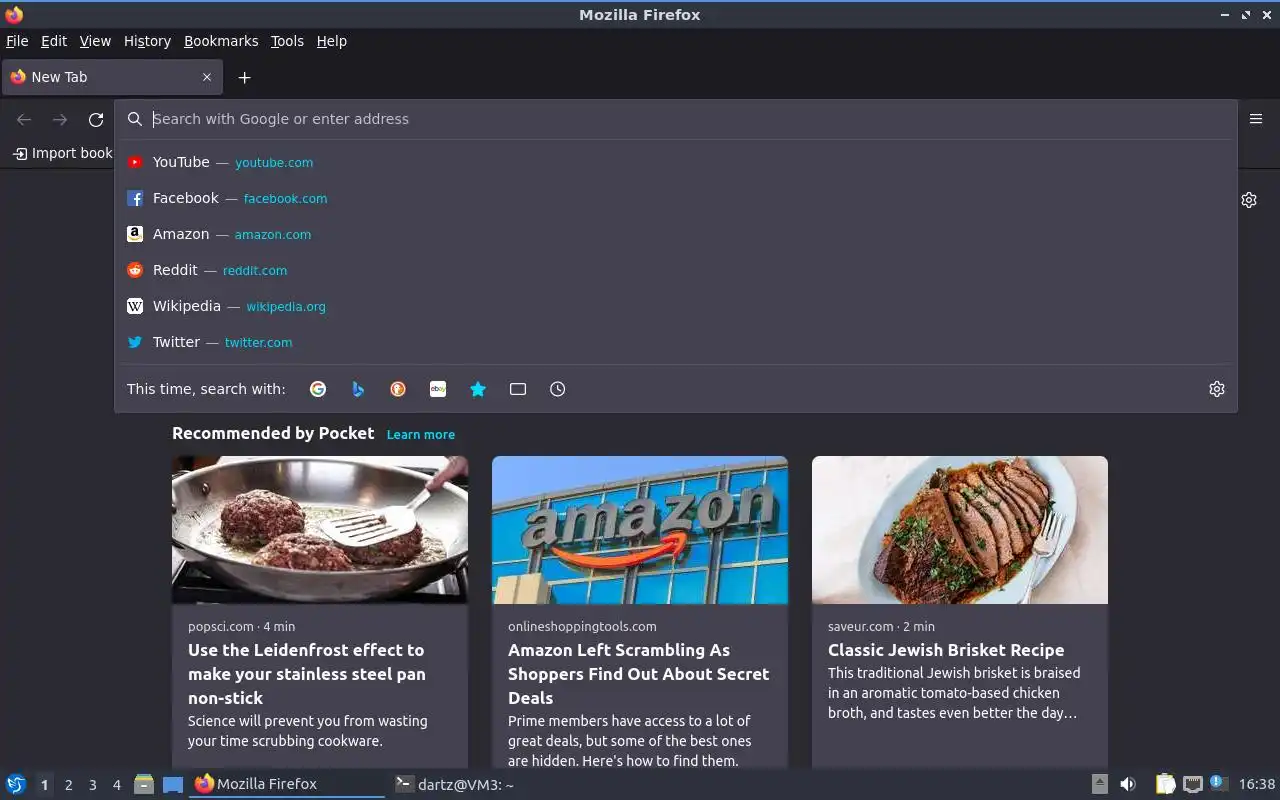Select the Amazon favicon in suggestions
The height and width of the screenshot is (800, 1280).
pos(135,234)
